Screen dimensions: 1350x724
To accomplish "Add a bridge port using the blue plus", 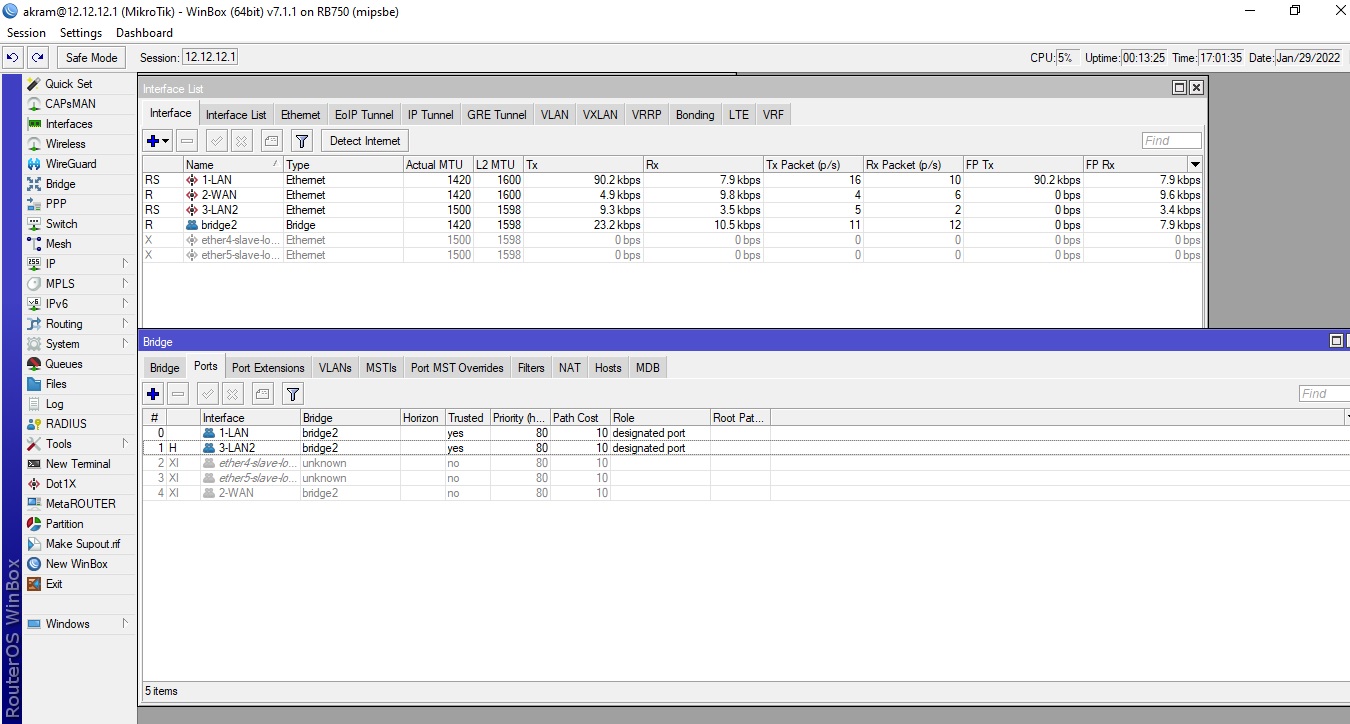I will click(x=153, y=393).
